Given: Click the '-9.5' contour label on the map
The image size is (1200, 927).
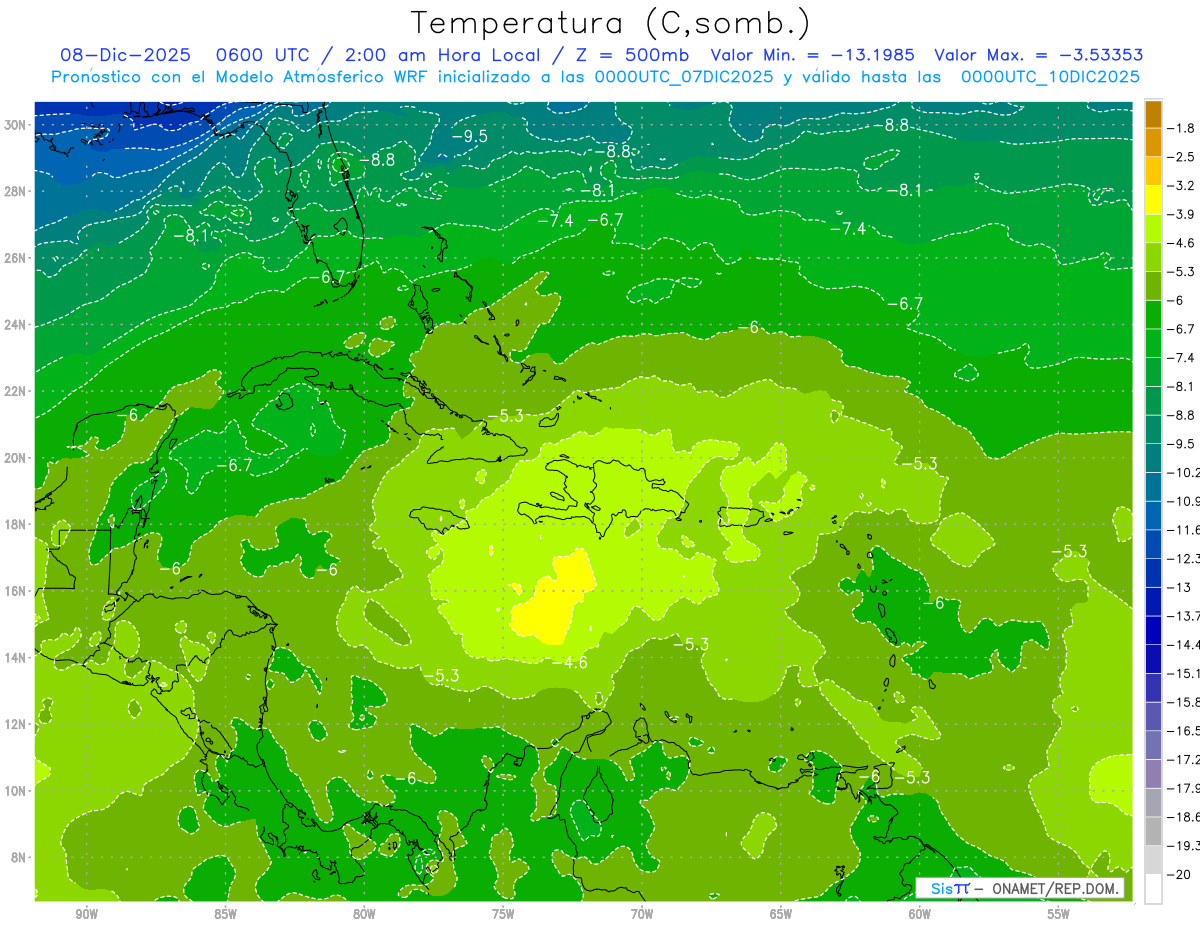Looking at the screenshot, I should 468,135.
